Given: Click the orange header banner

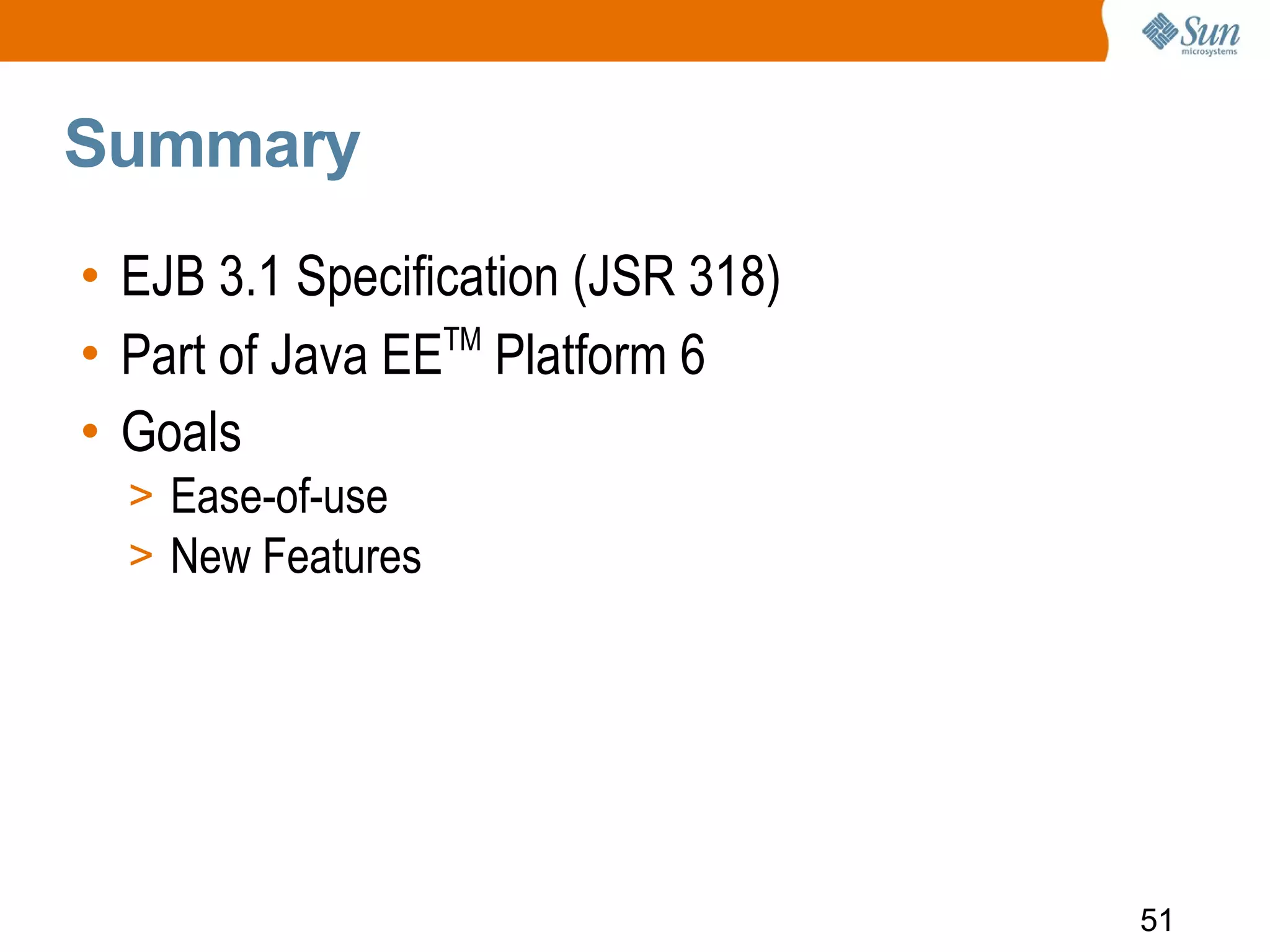Looking at the screenshot, I should click(x=546, y=30).
